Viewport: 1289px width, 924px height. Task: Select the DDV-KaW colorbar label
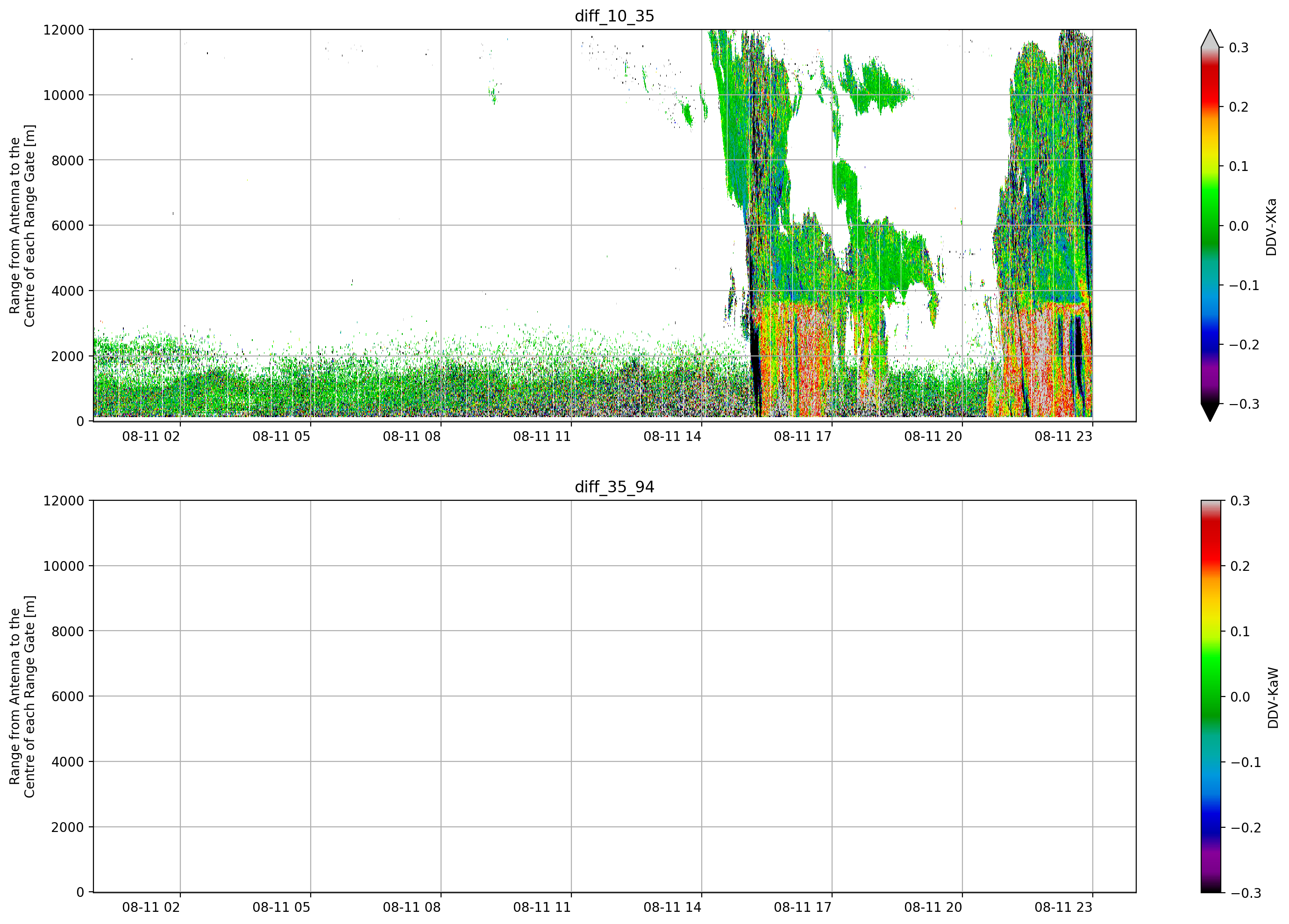[x=1273, y=698]
